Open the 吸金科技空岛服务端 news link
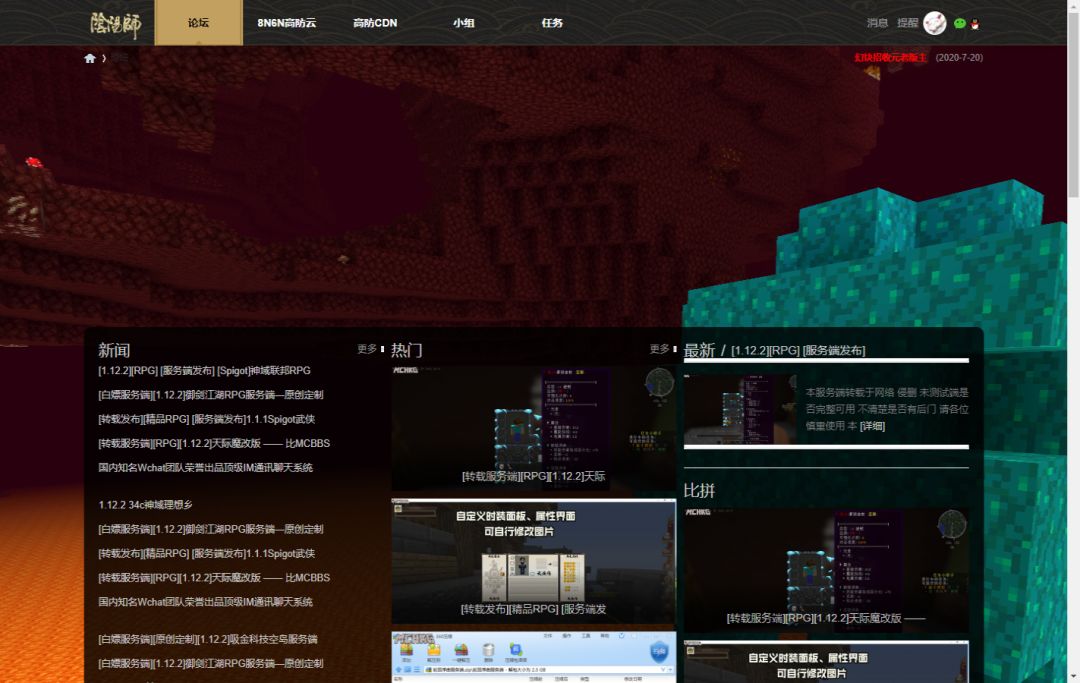Screen dimensions: 1080x683 [x=208, y=639]
